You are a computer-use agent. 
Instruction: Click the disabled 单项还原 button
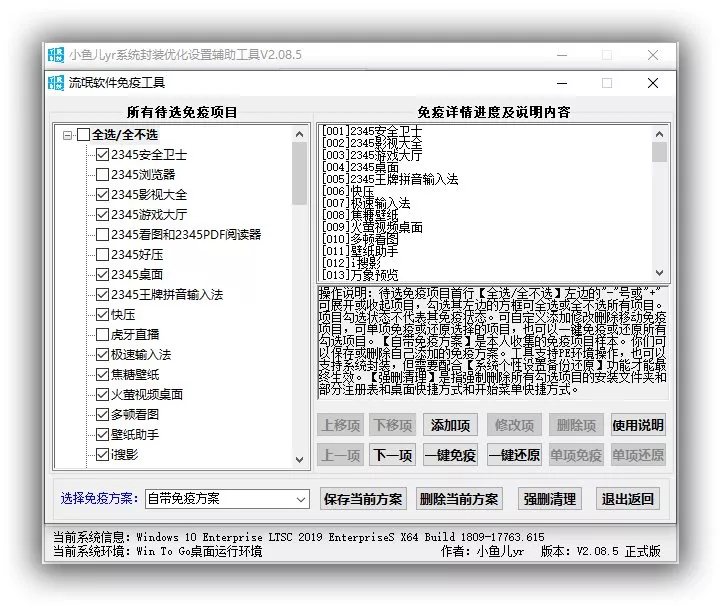638,455
